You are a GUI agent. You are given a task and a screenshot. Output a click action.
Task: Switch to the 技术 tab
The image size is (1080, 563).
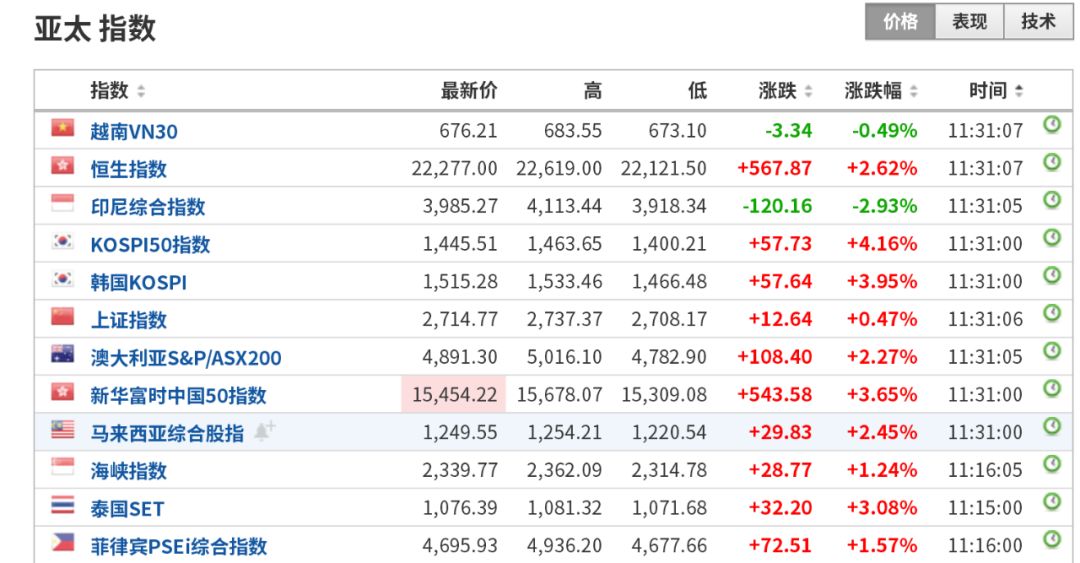(x=1038, y=22)
